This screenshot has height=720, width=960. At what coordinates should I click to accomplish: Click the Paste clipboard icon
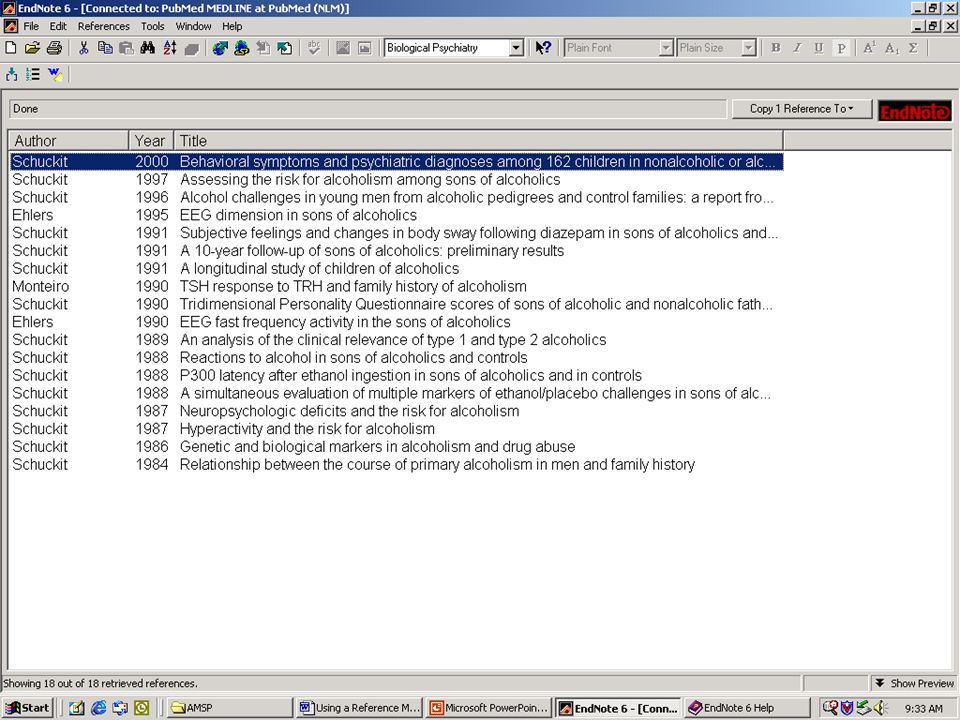pos(126,48)
